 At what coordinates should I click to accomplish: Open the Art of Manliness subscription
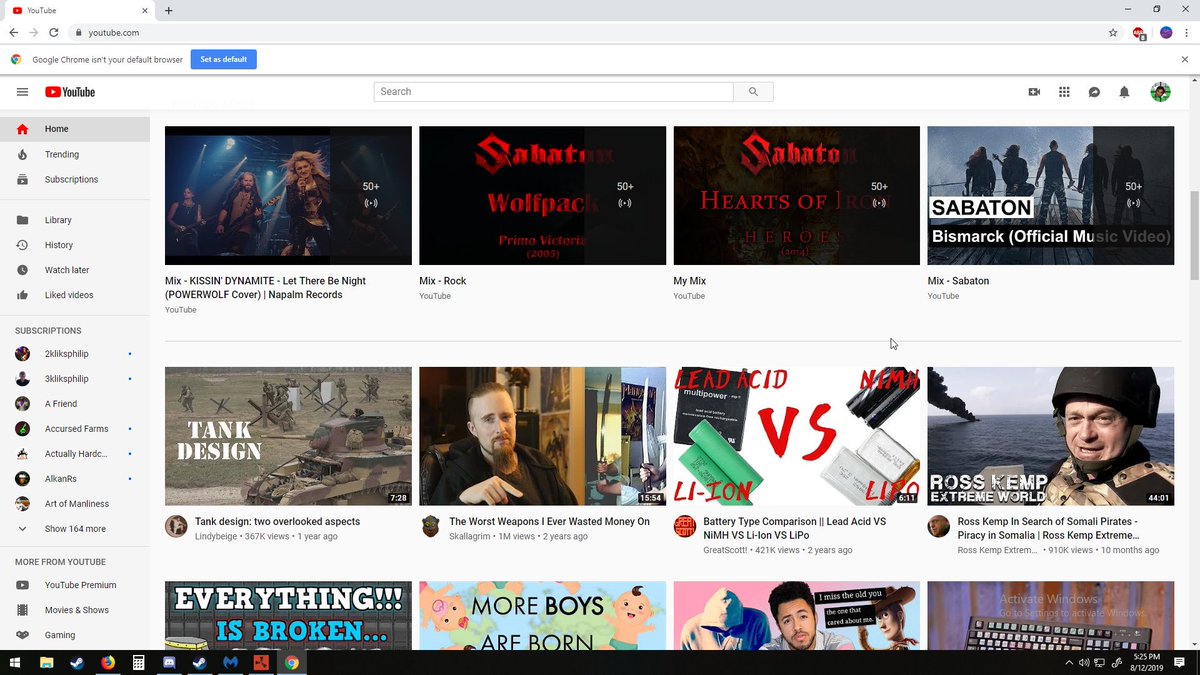tap(75, 504)
